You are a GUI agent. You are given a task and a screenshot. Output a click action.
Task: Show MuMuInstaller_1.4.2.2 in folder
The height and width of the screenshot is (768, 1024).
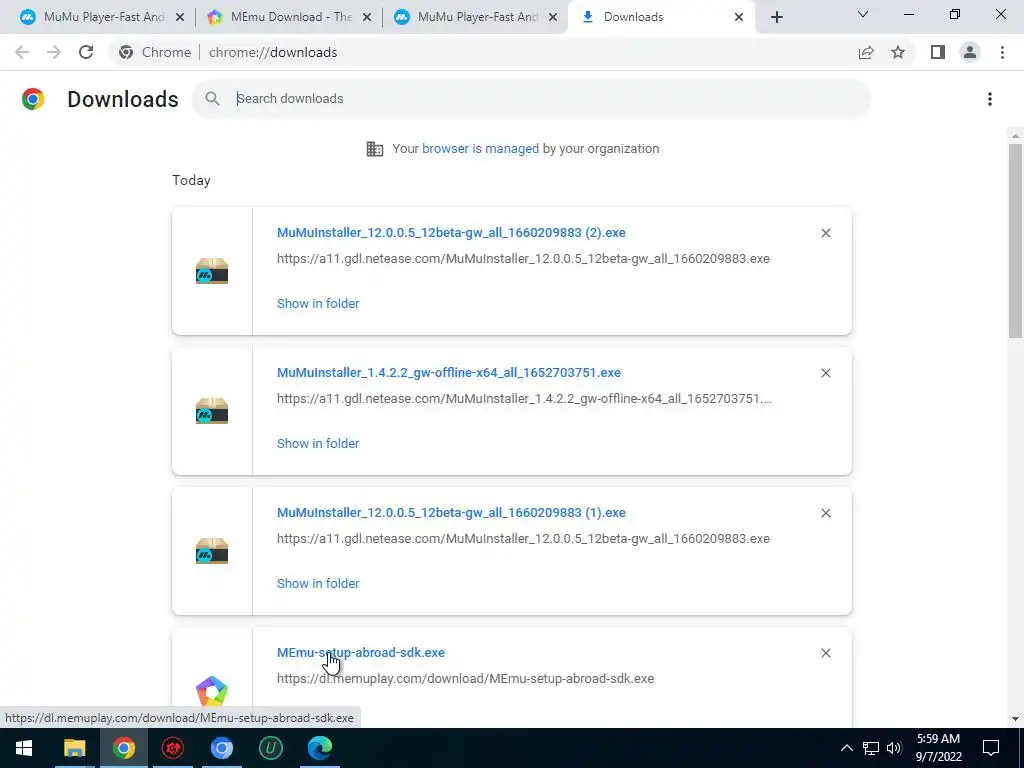point(318,443)
